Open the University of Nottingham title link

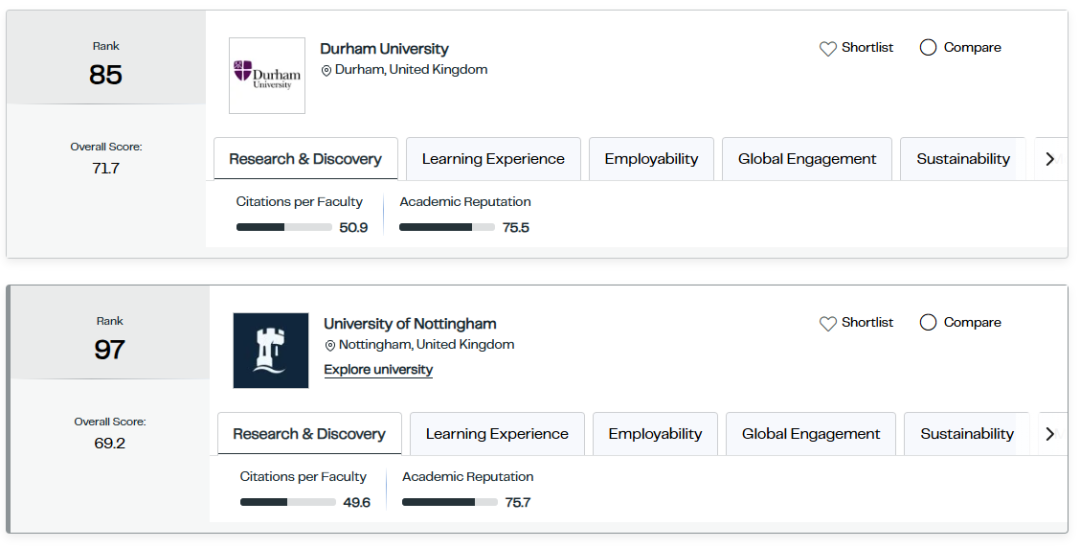tap(410, 324)
